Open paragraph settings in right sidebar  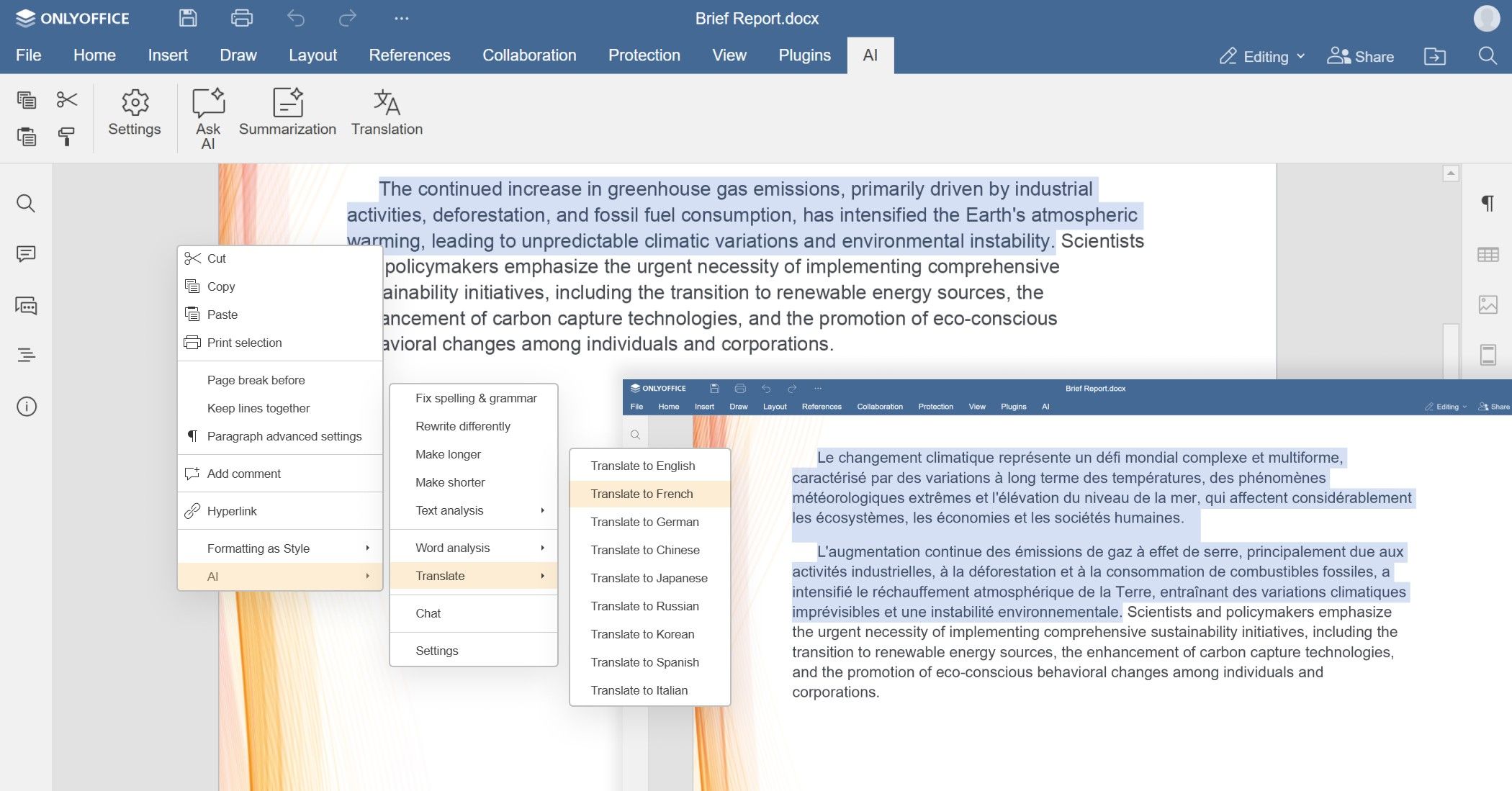1488,204
